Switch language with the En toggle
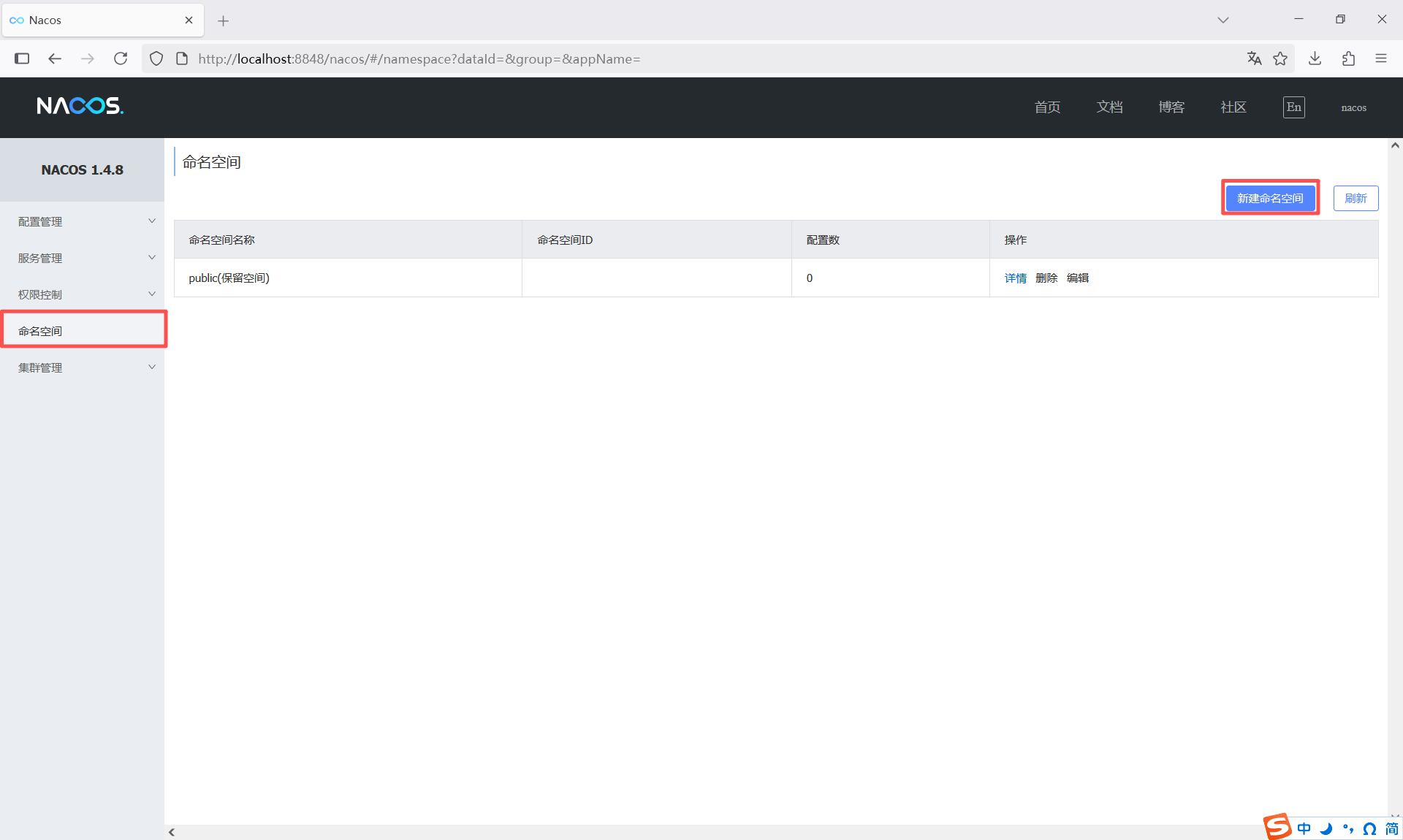Screen dimensions: 1403x840 pos(1293,107)
